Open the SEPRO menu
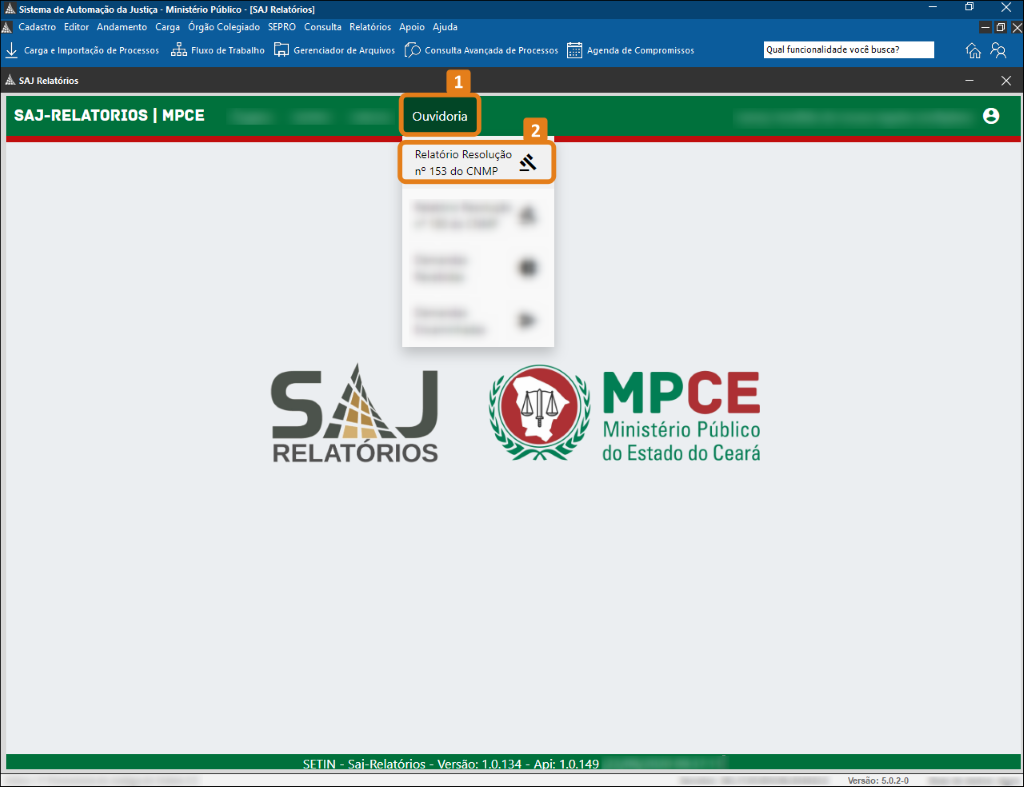The height and width of the screenshot is (787, 1024). [281, 27]
